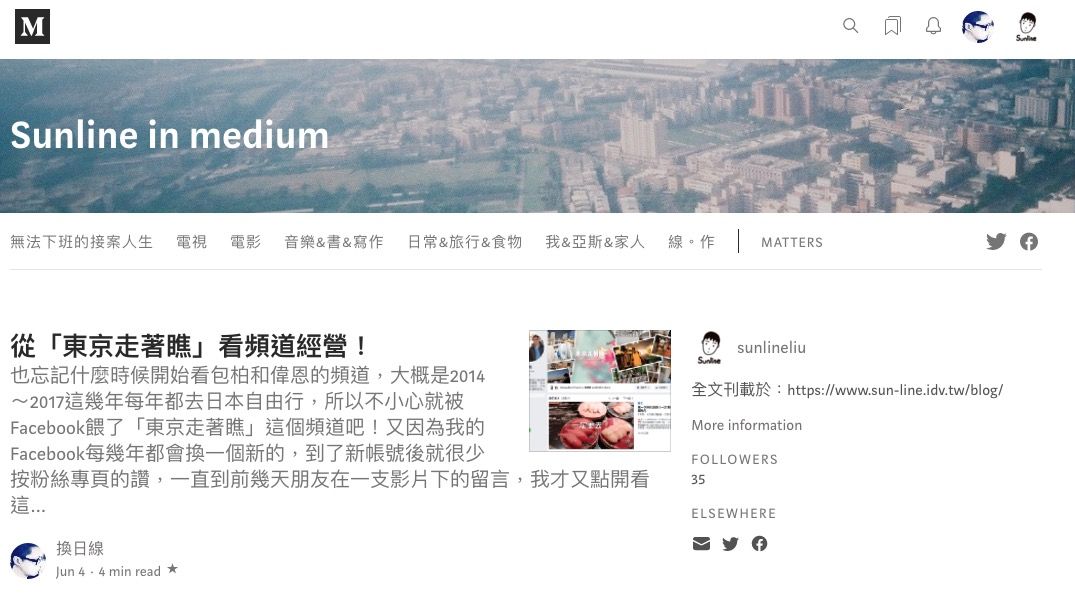Open the MATTERS navigation link
1075x602 pixels.
coord(792,242)
